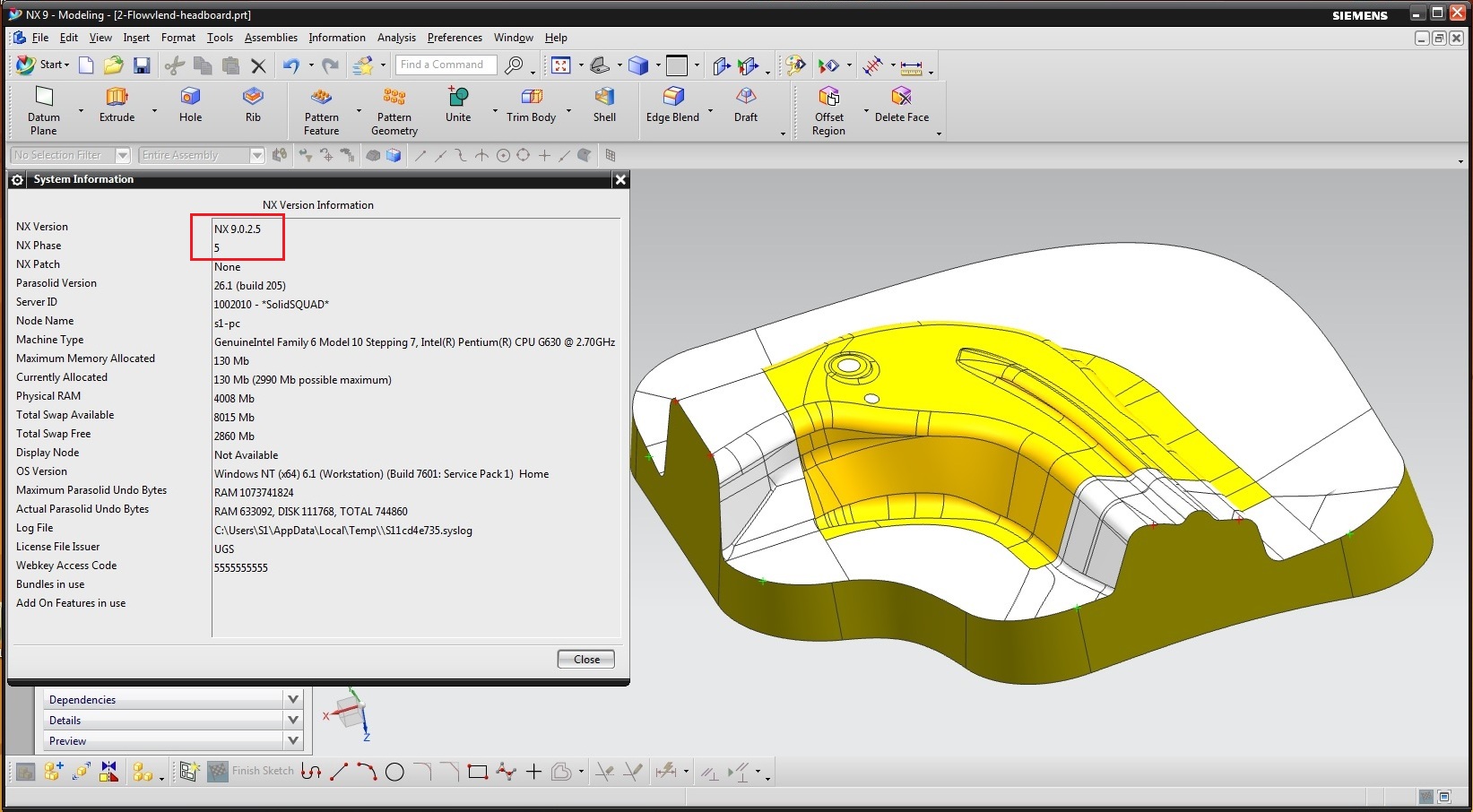Open the File menu
This screenshot has width=1473, height=812.
(40, 38)
